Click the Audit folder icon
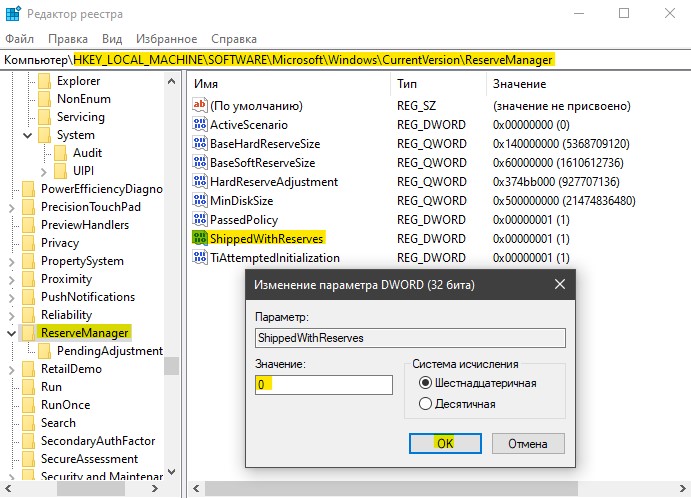 coord(60,153)
